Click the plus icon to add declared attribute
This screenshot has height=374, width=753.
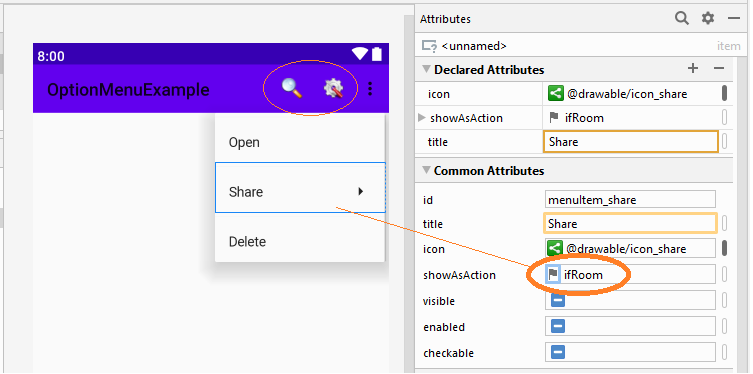(692, 69)
